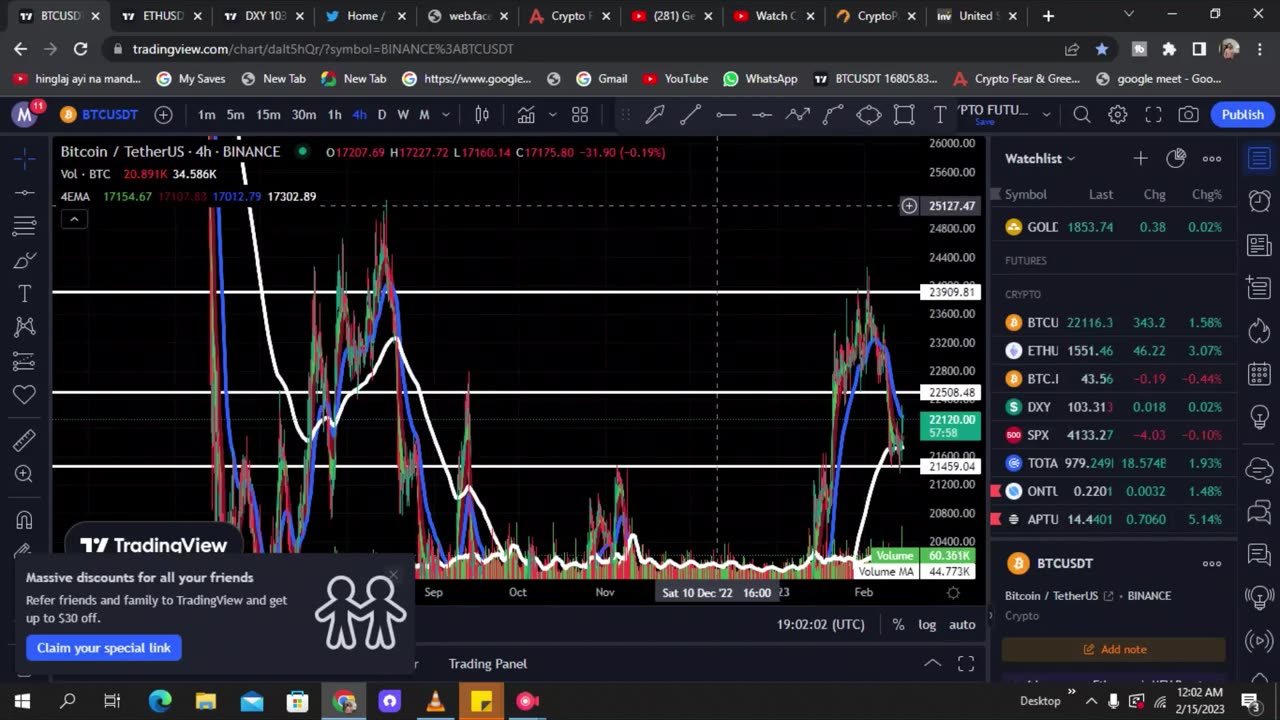Select the zoom in tool
The height and width of the screenshot is (720, 1280).
click(x=25, y=474)
